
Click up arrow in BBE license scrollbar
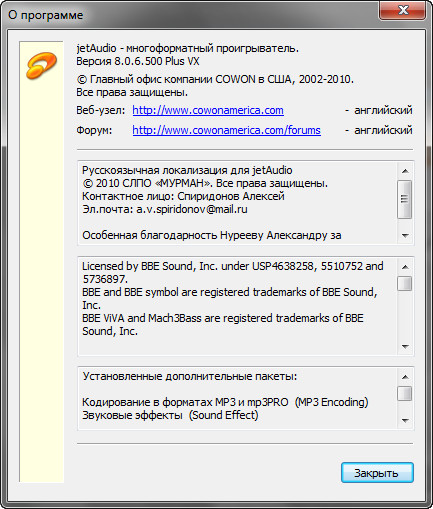[405, 267]
